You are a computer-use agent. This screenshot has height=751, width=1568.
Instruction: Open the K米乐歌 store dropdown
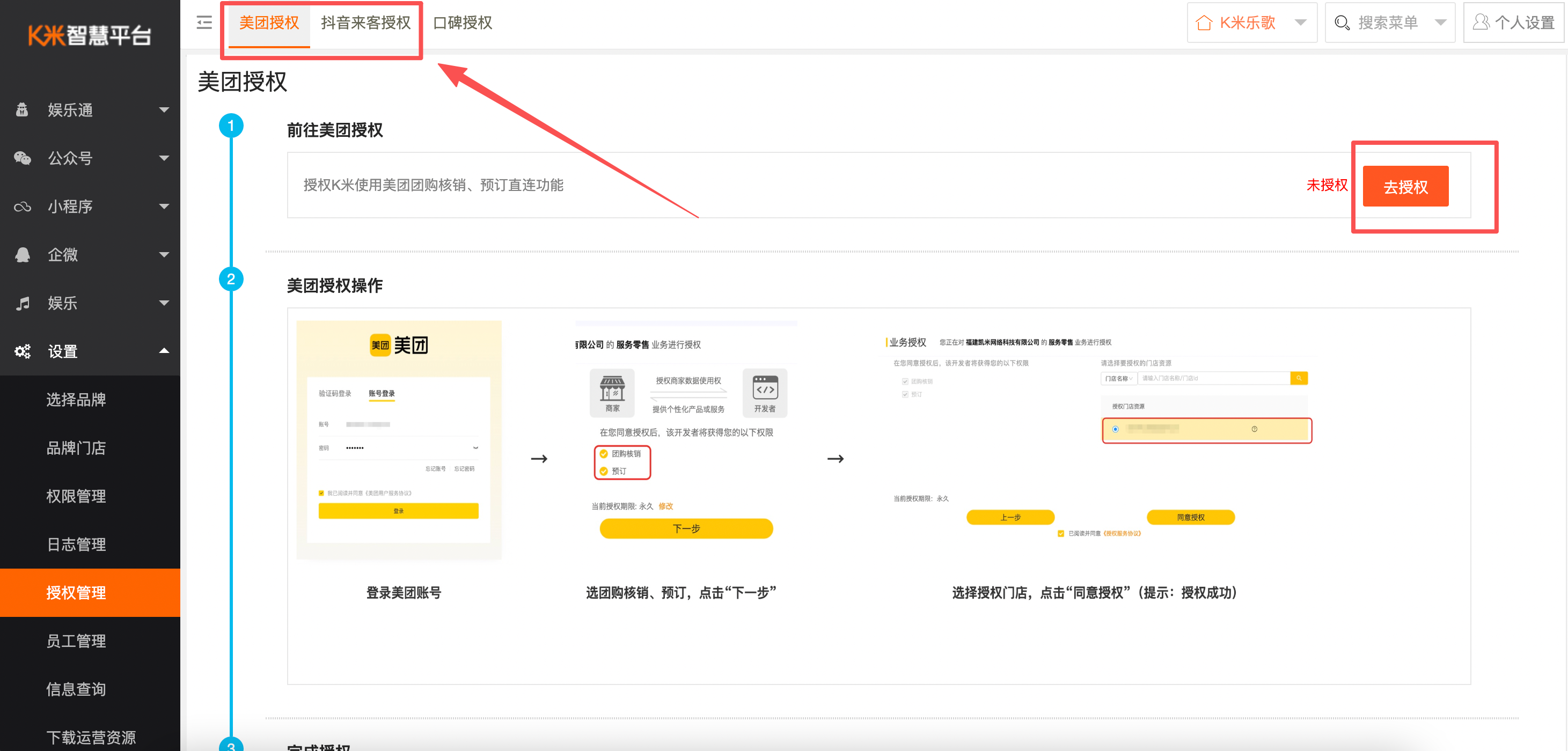click(1251, 23)
